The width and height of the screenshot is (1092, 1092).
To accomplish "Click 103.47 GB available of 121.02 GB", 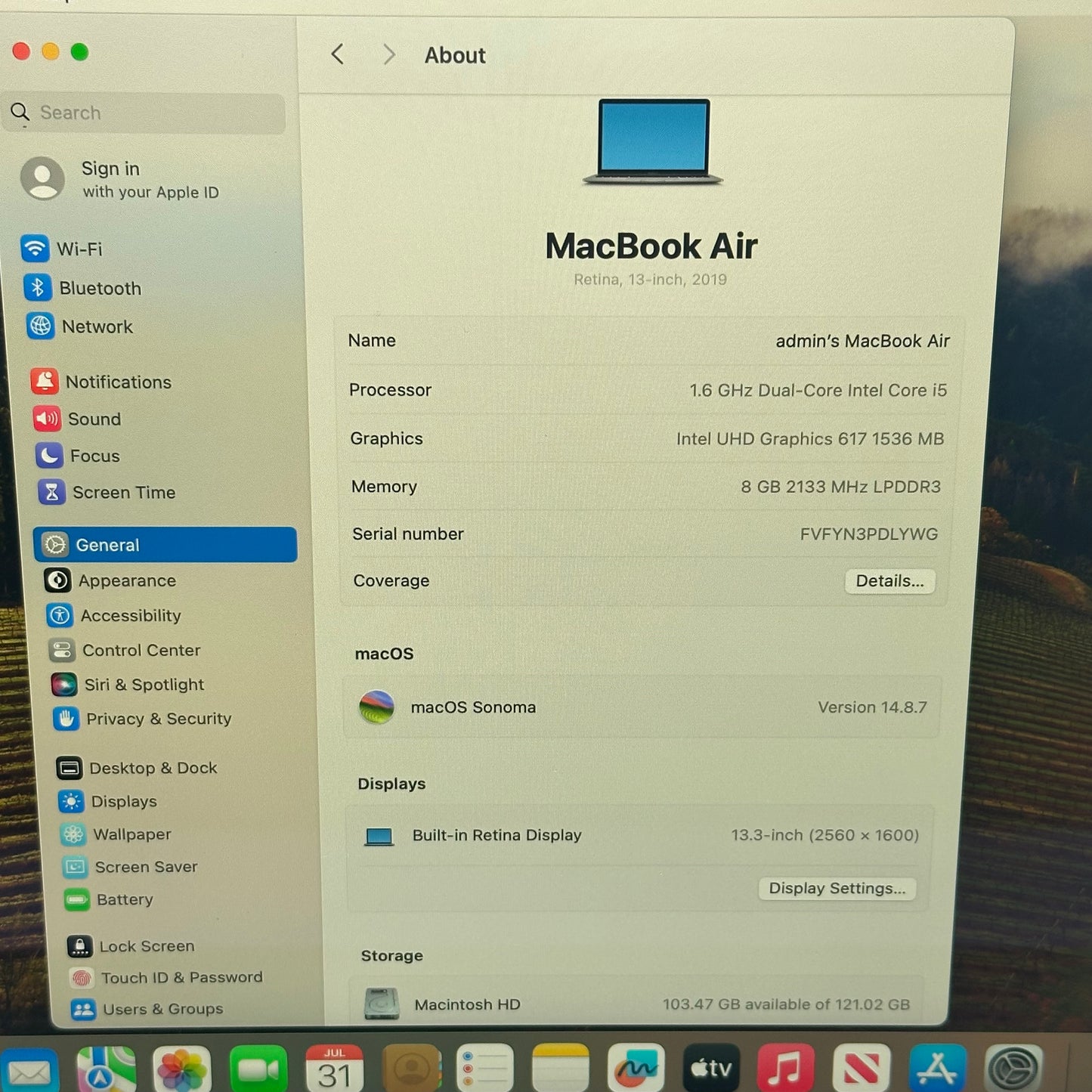I will coord(786,1004).
